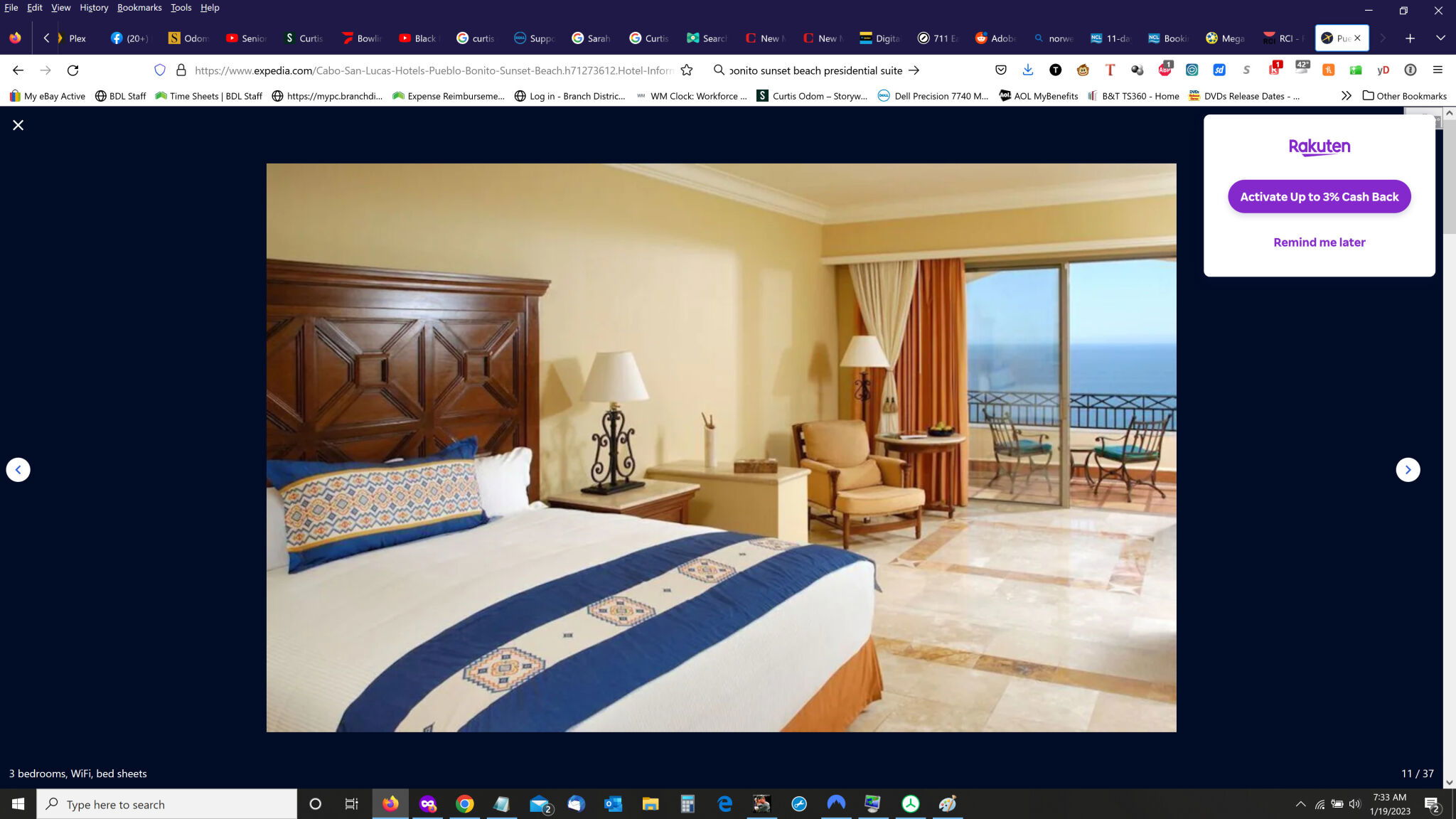Expand the list all tabs dropdown

pyautogui.click(x=1440, y=38)
